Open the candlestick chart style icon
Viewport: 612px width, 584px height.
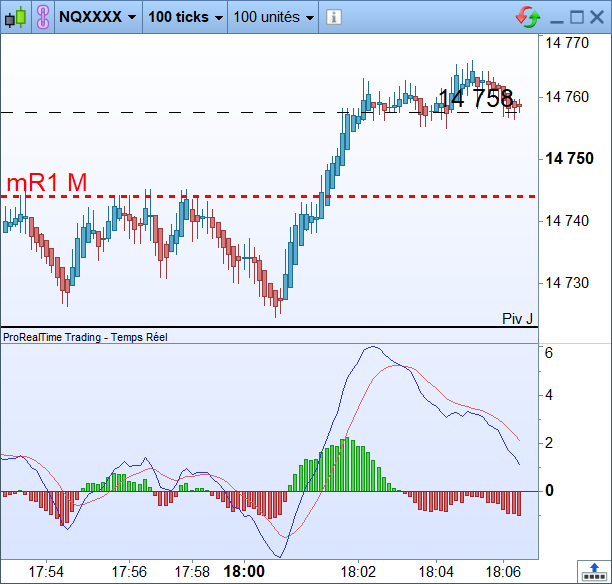click(x=15, y=17)
